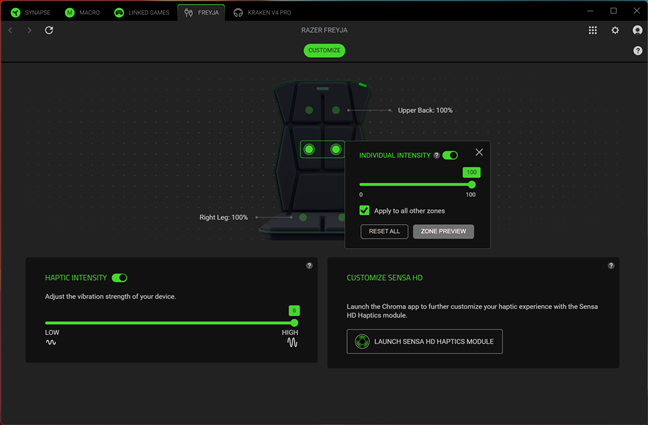Click the Right Leg: 100% label
This screenshot has height=425, width=648.
(224, 217)
